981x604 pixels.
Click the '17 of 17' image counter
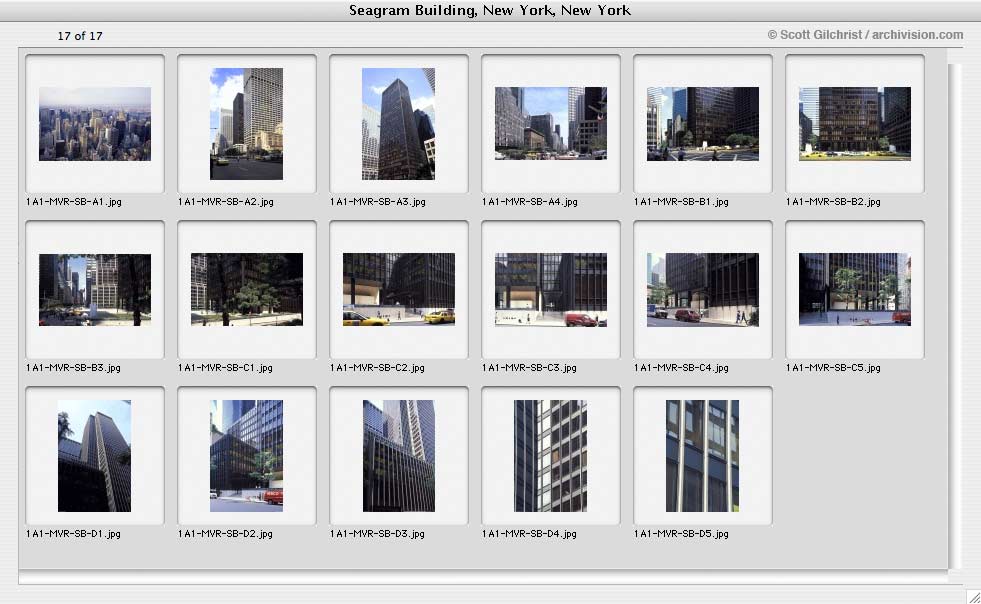click(80, 36)
